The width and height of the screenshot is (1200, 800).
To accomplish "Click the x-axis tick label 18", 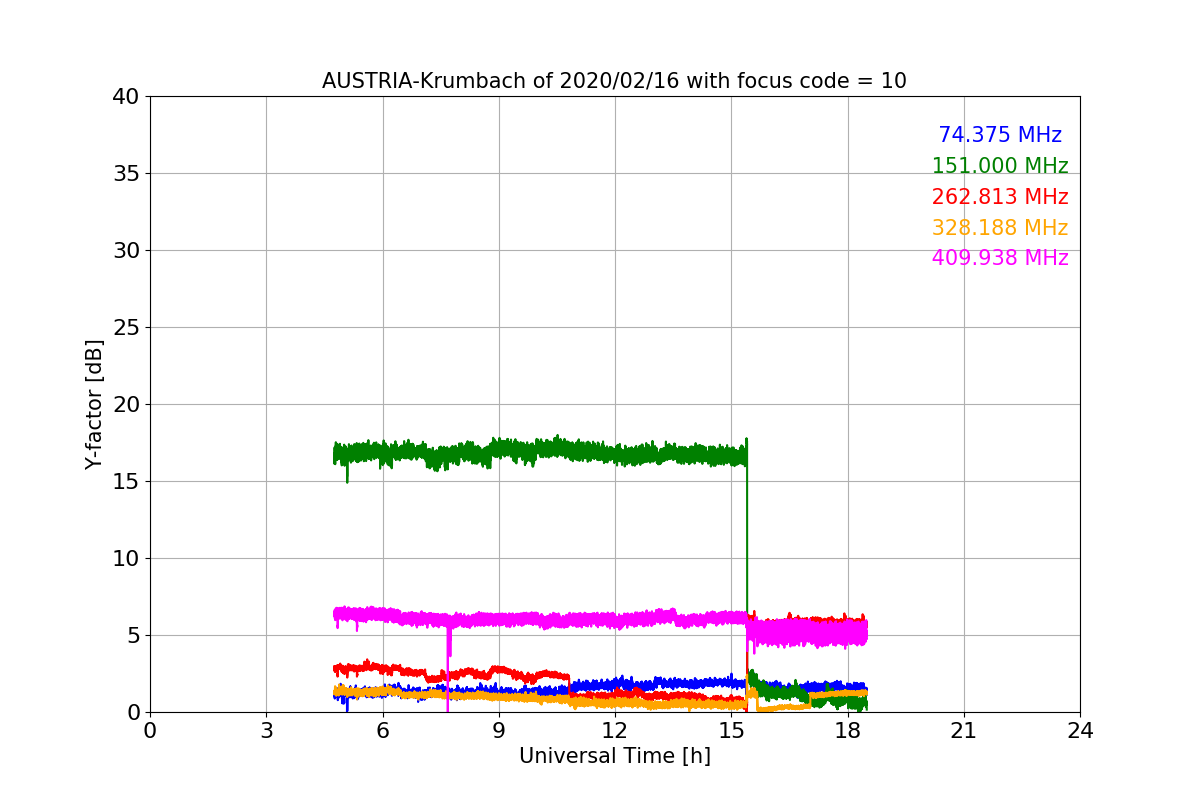I will (848, 731).
